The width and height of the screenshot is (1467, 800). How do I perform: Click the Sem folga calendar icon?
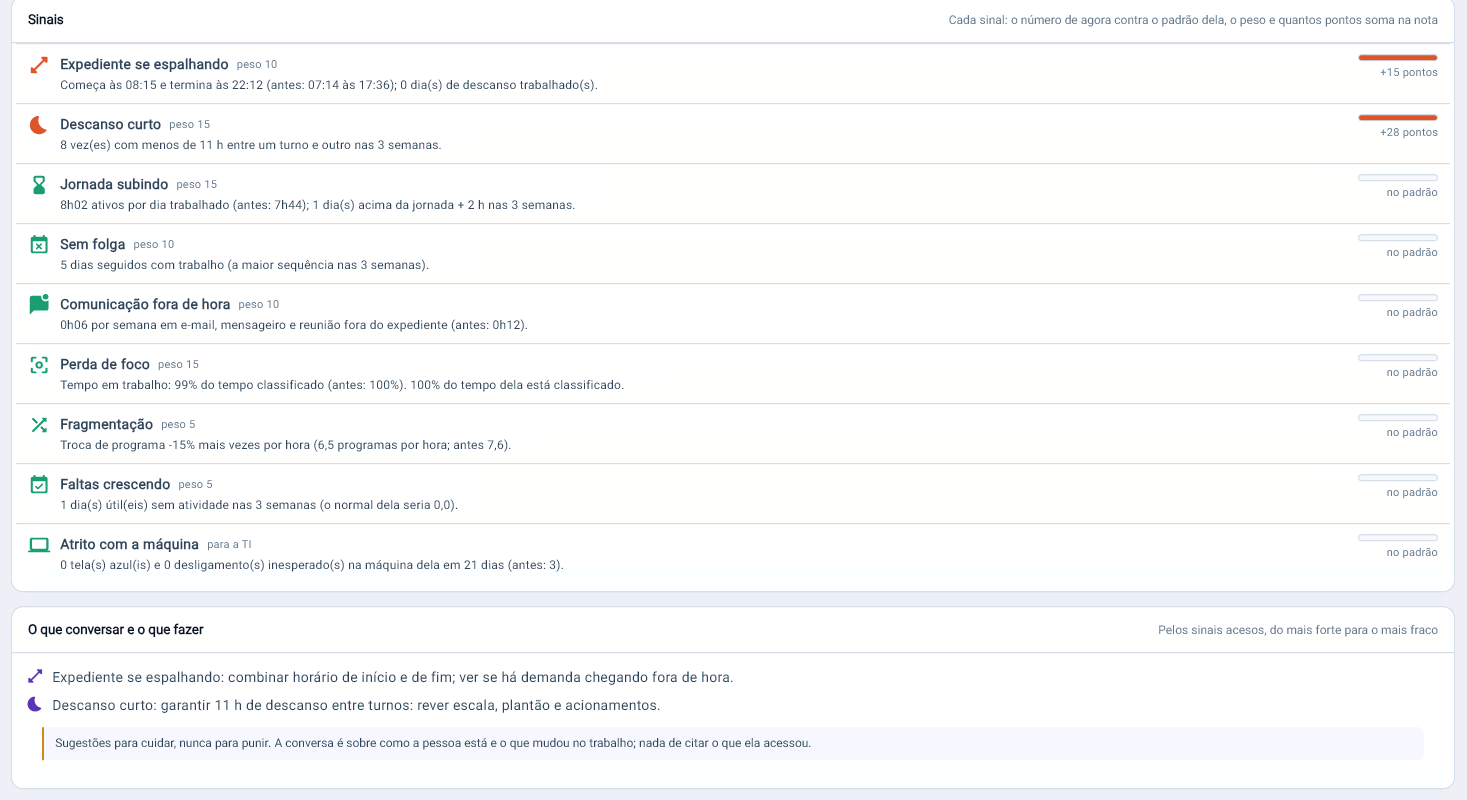pos(39,245)
